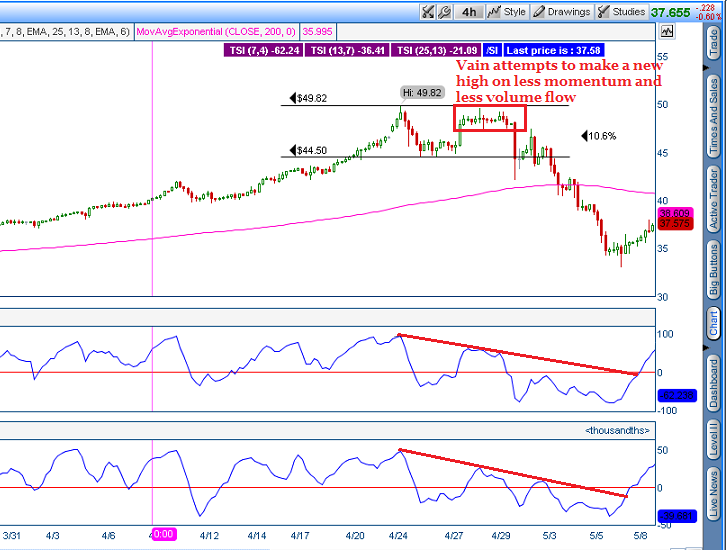This screenshot has width=727, height=551.
Task: Select the $44.50 price level label
Action: click(x=308, y=150)
